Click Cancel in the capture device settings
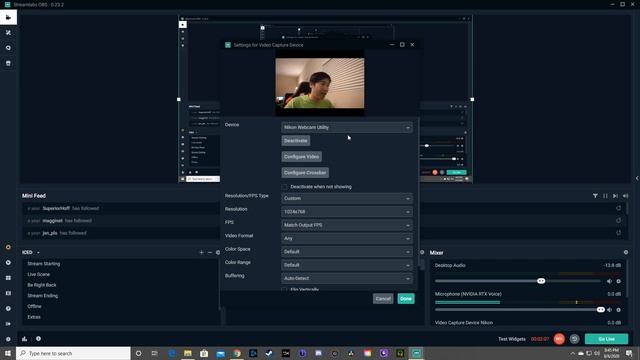The height and width of the screenshot is (360, 640). tap(383, 299)
